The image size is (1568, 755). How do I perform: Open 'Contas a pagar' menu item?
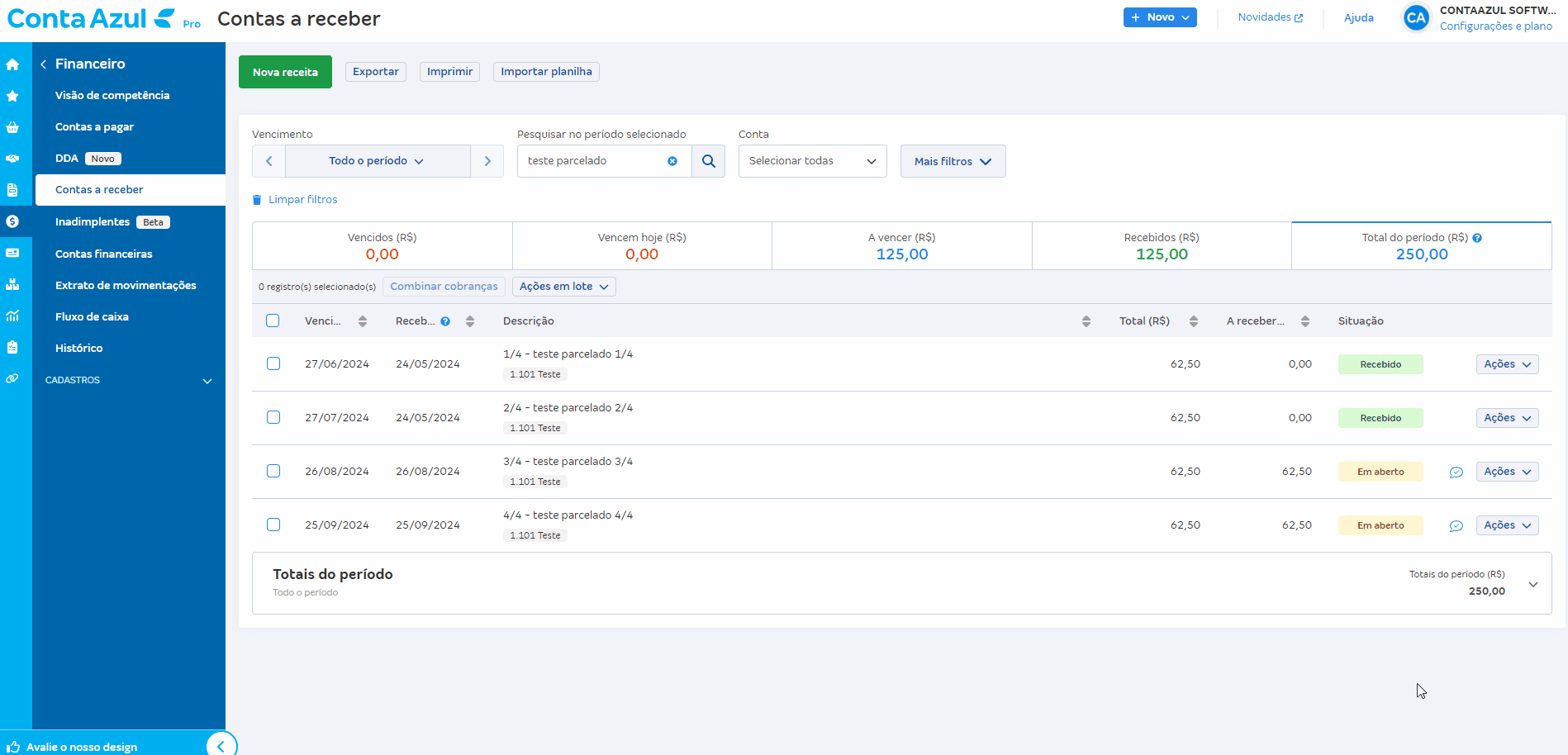click(94, 127)
